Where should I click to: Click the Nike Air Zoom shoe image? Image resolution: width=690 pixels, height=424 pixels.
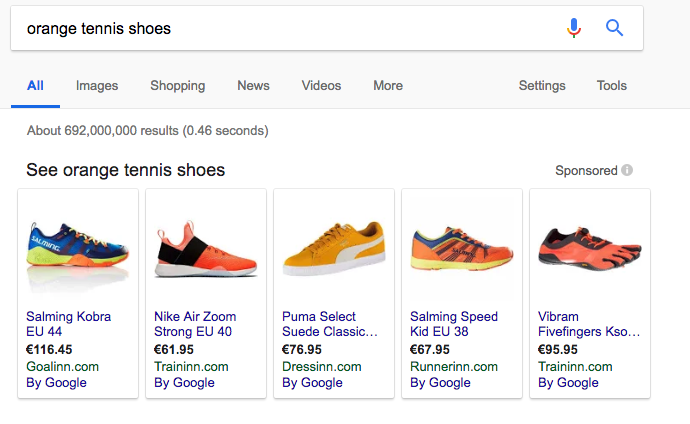click(206, 249)
